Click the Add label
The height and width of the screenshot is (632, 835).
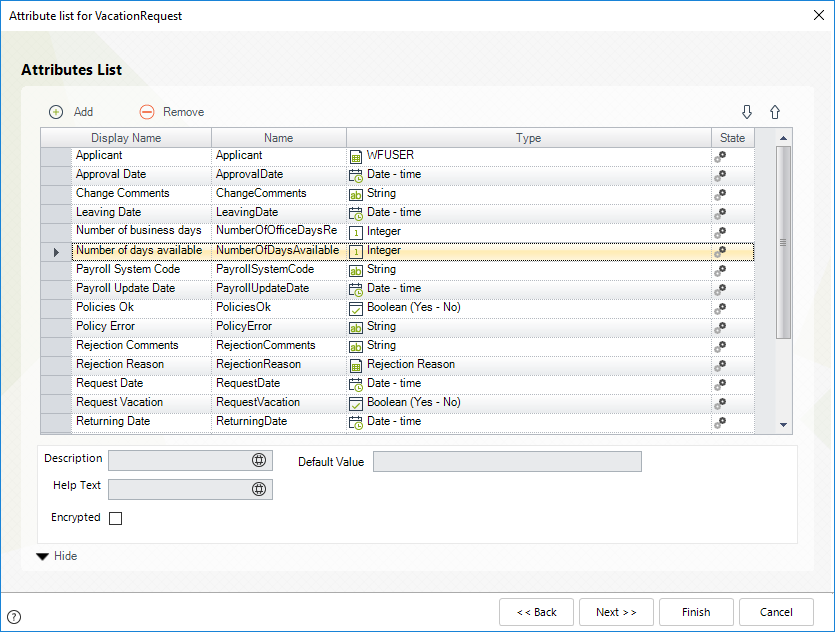(x=84, y=112)
